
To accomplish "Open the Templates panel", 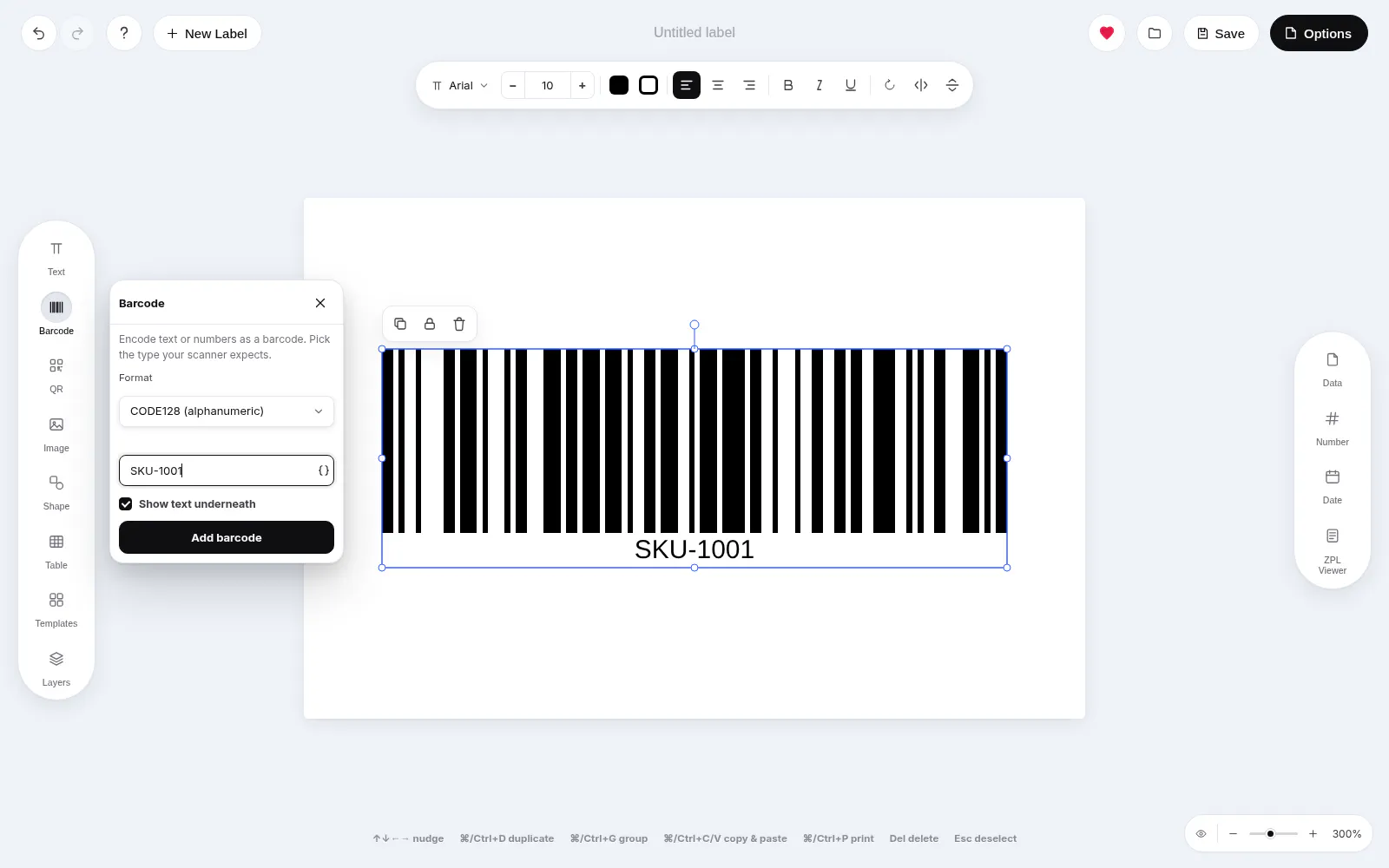I will point(56,609).
